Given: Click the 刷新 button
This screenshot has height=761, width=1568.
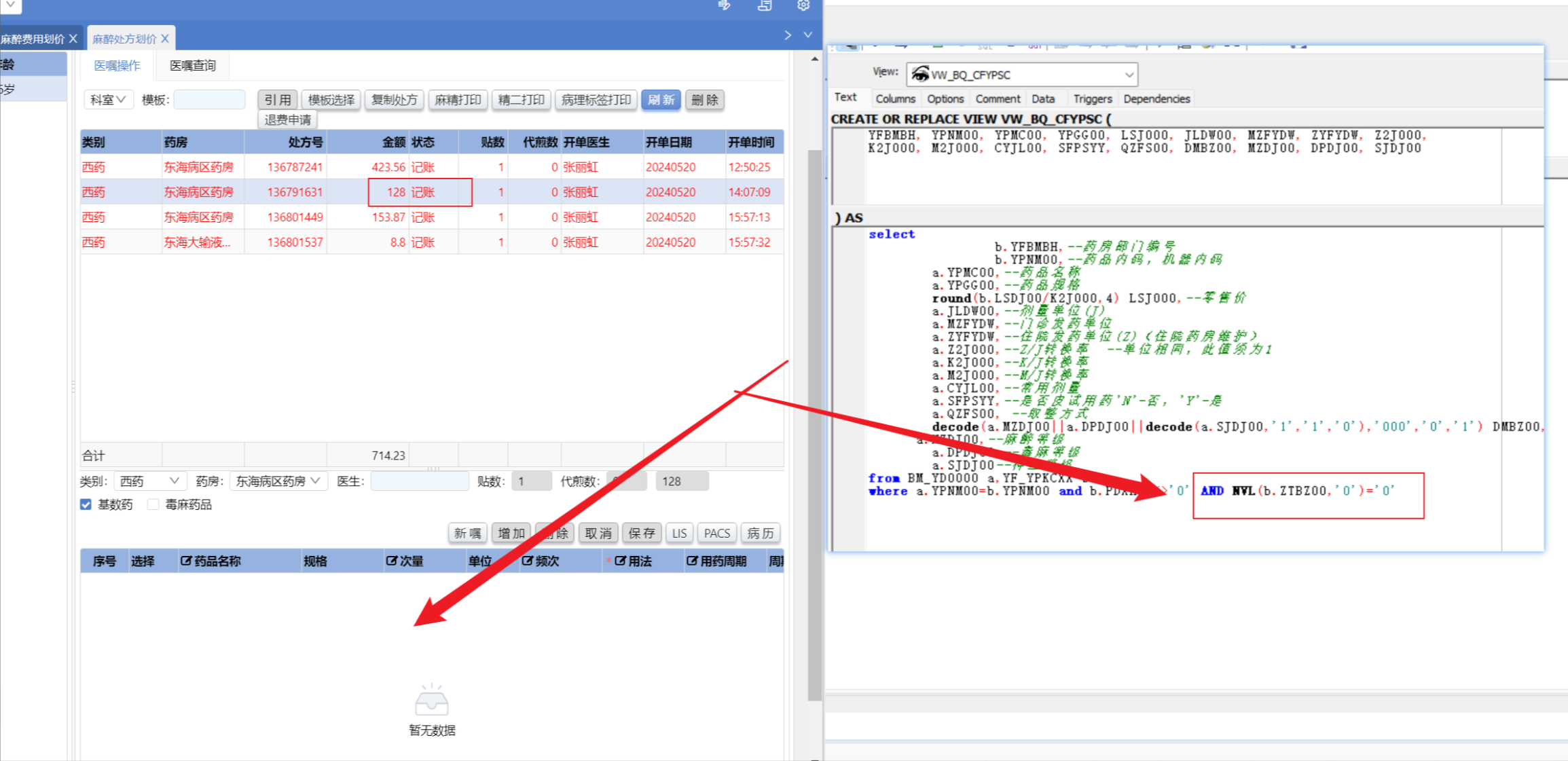Looking at the screenshot, I should tap(661, 100).
